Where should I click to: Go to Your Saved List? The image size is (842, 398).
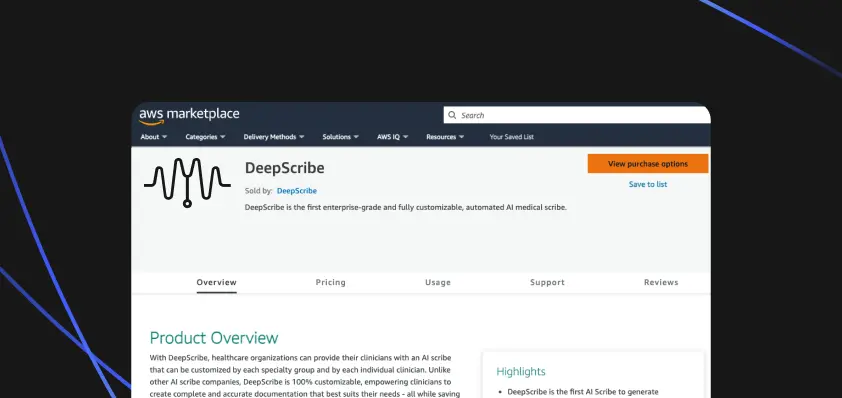[511, 137]
